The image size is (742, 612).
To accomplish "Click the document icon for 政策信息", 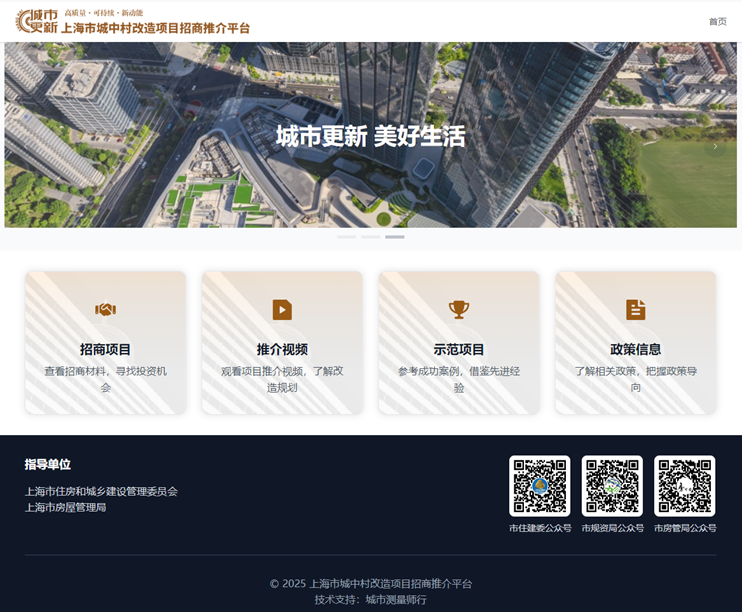I will point(635,310).
